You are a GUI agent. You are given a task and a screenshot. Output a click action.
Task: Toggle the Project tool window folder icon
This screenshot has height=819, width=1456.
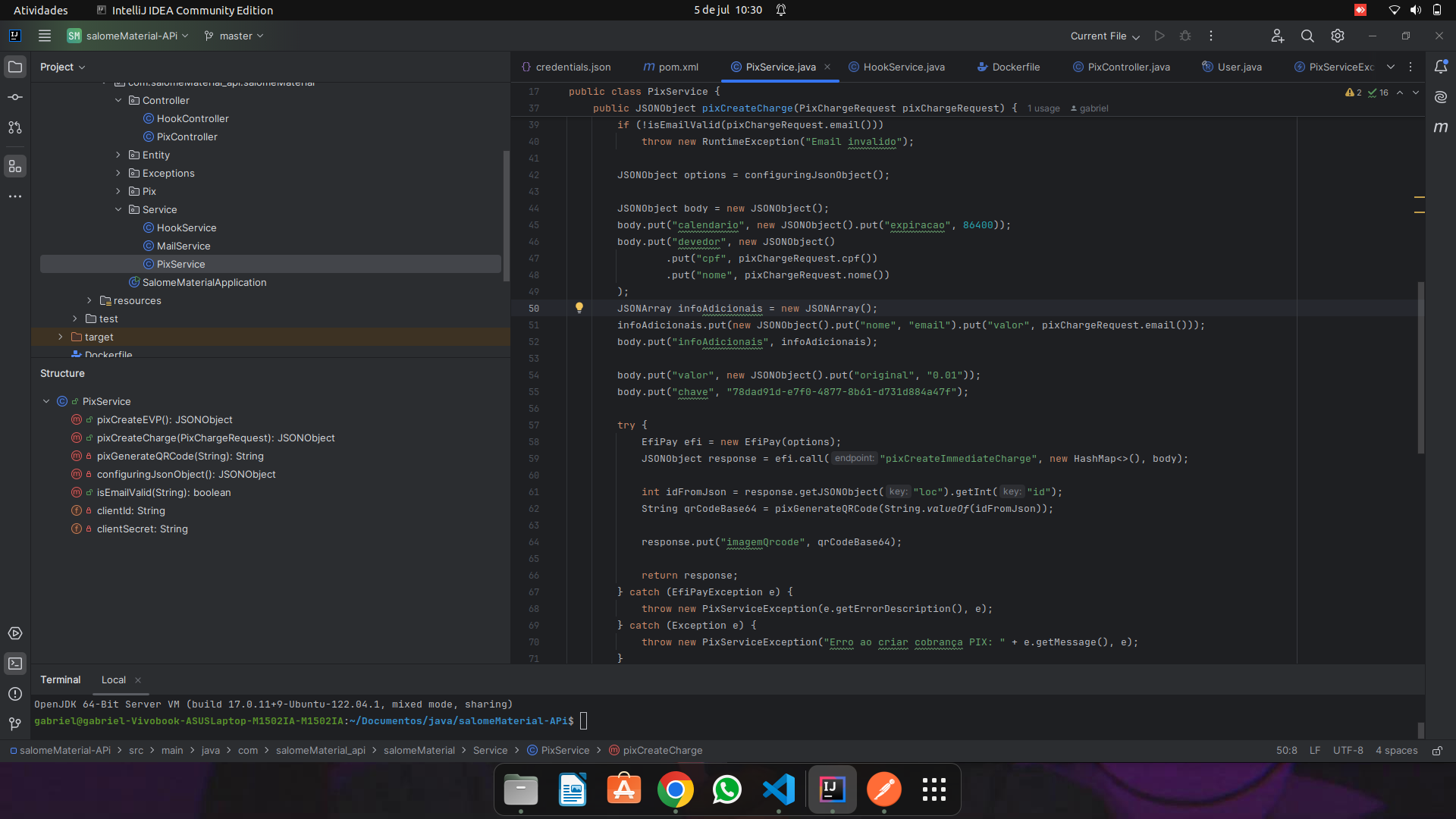click(15, 67)
